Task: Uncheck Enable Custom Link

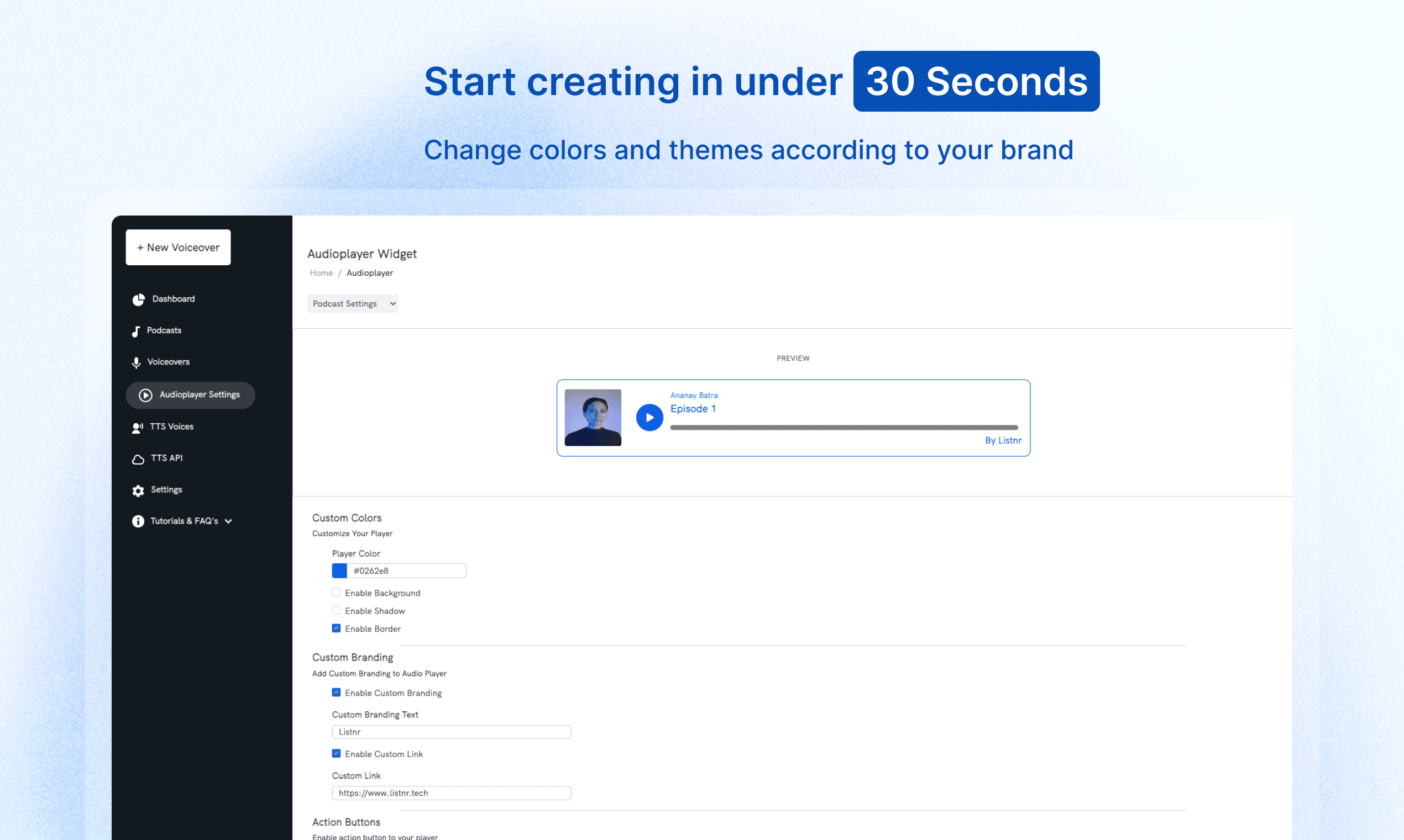Action: tap(336, 753)
